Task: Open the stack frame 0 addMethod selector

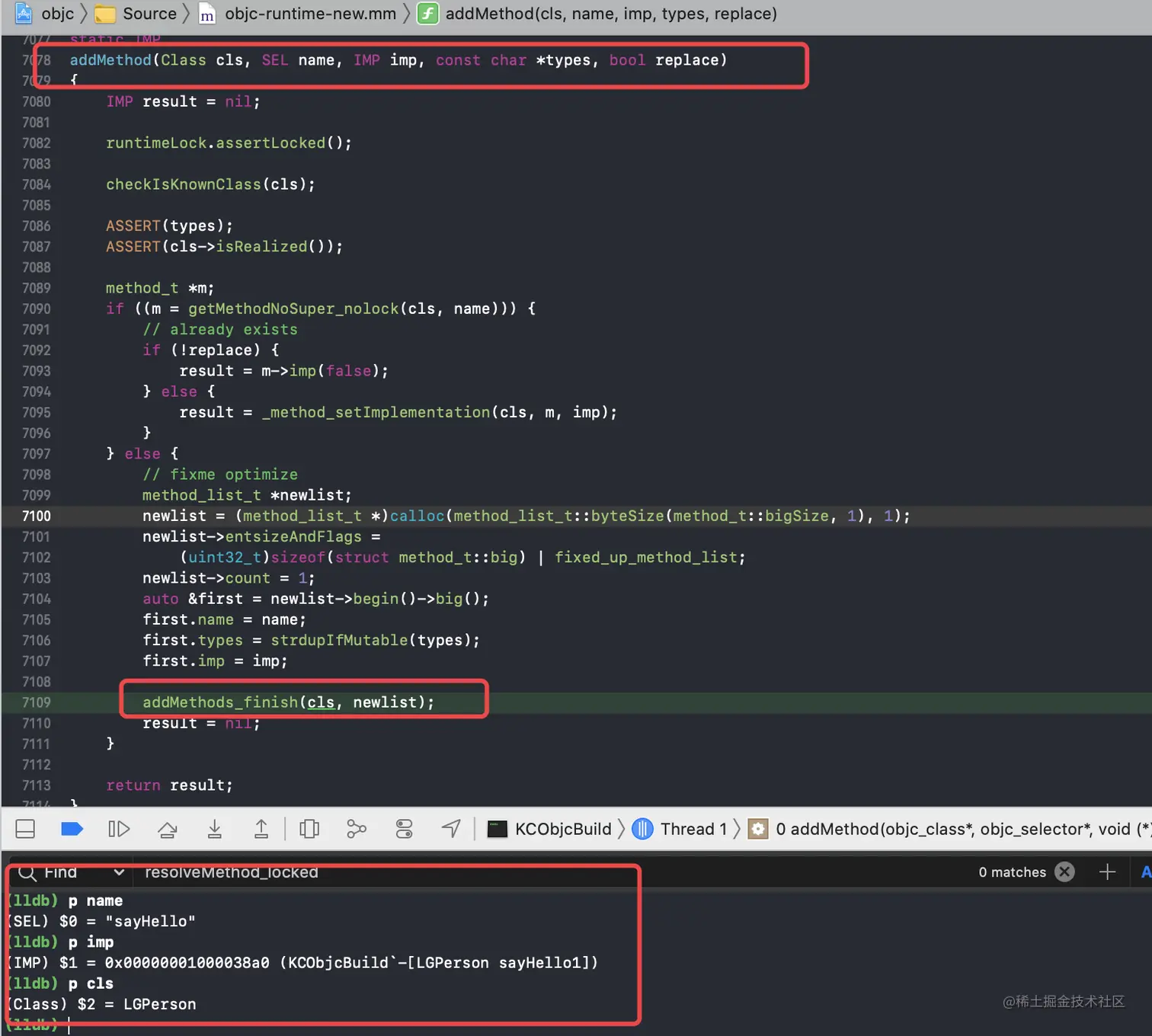Action: [x=949, y=829]
